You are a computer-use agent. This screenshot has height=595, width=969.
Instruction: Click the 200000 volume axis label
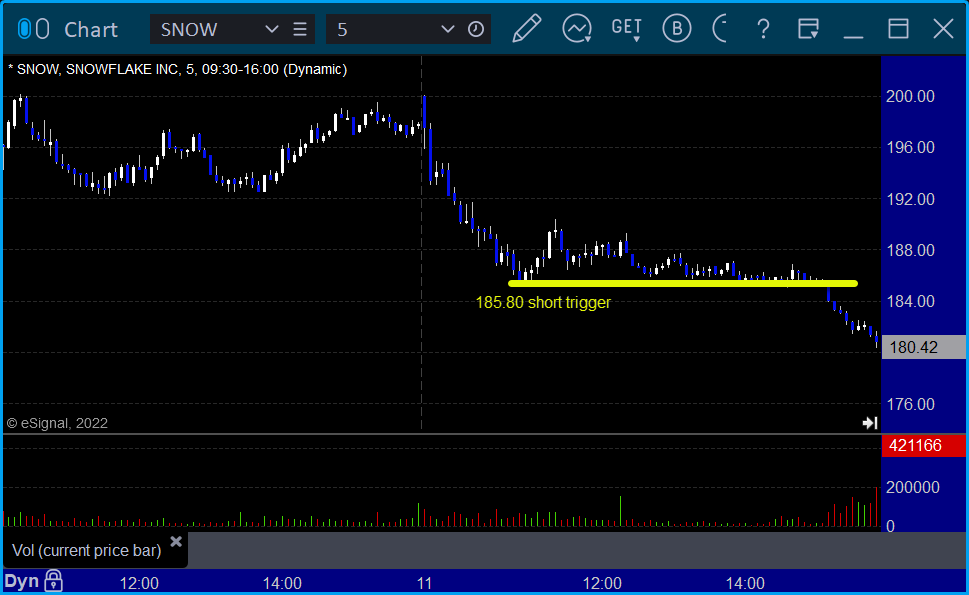pyautogui.click(x=912, y=487)
